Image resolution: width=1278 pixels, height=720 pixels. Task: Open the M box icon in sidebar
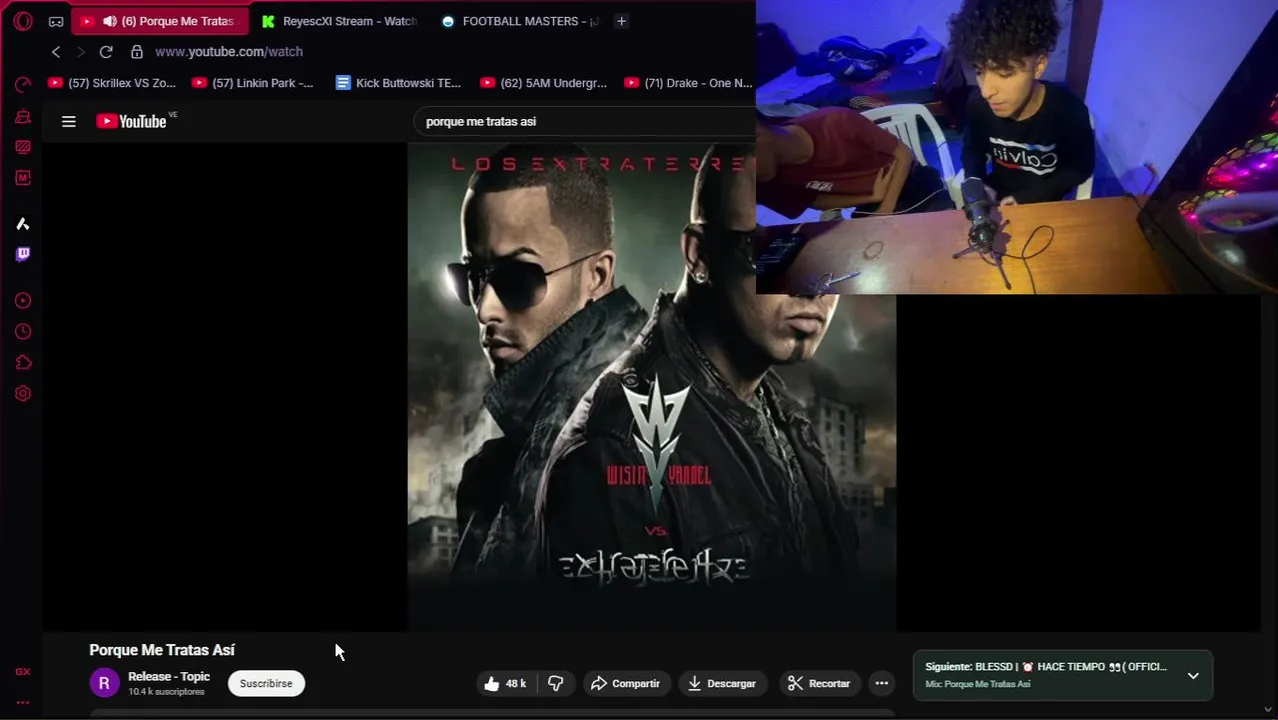23,178
